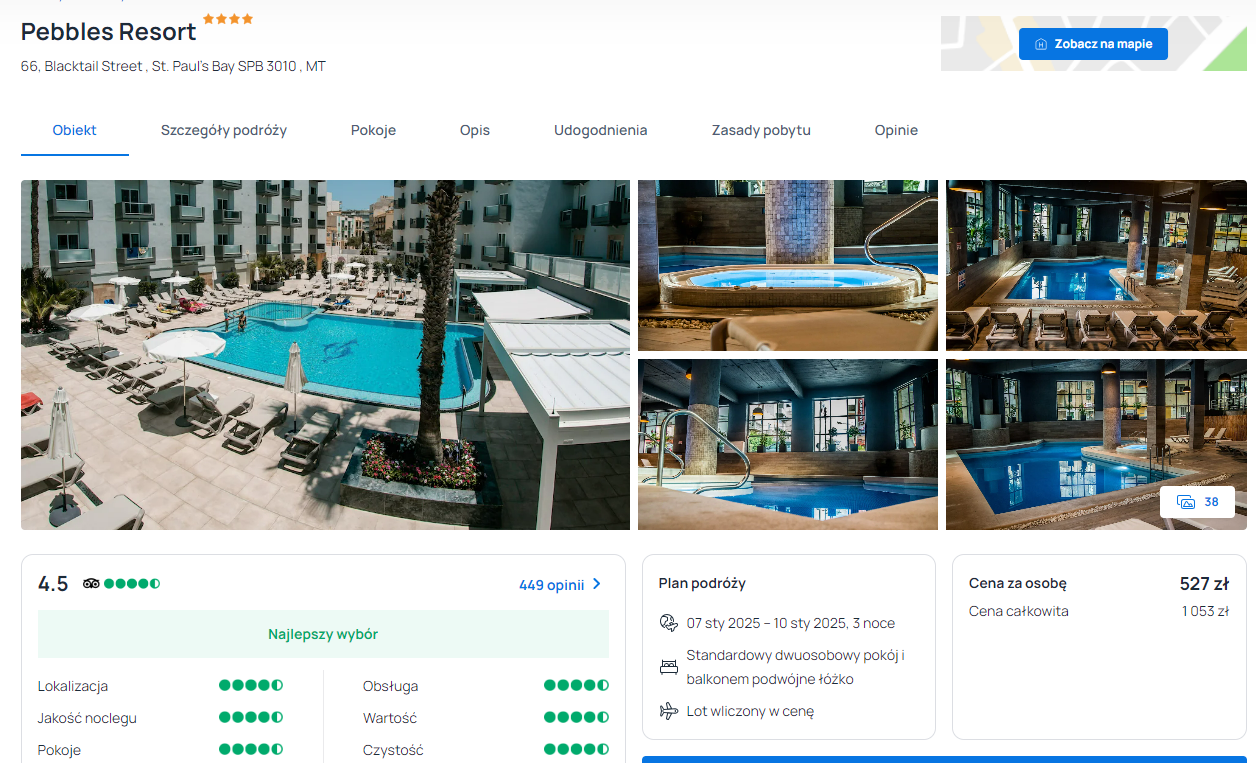Click the Lokalizacja rating bubbles
This screenshot has width=1256, height=763.
(x=251, y=686)
